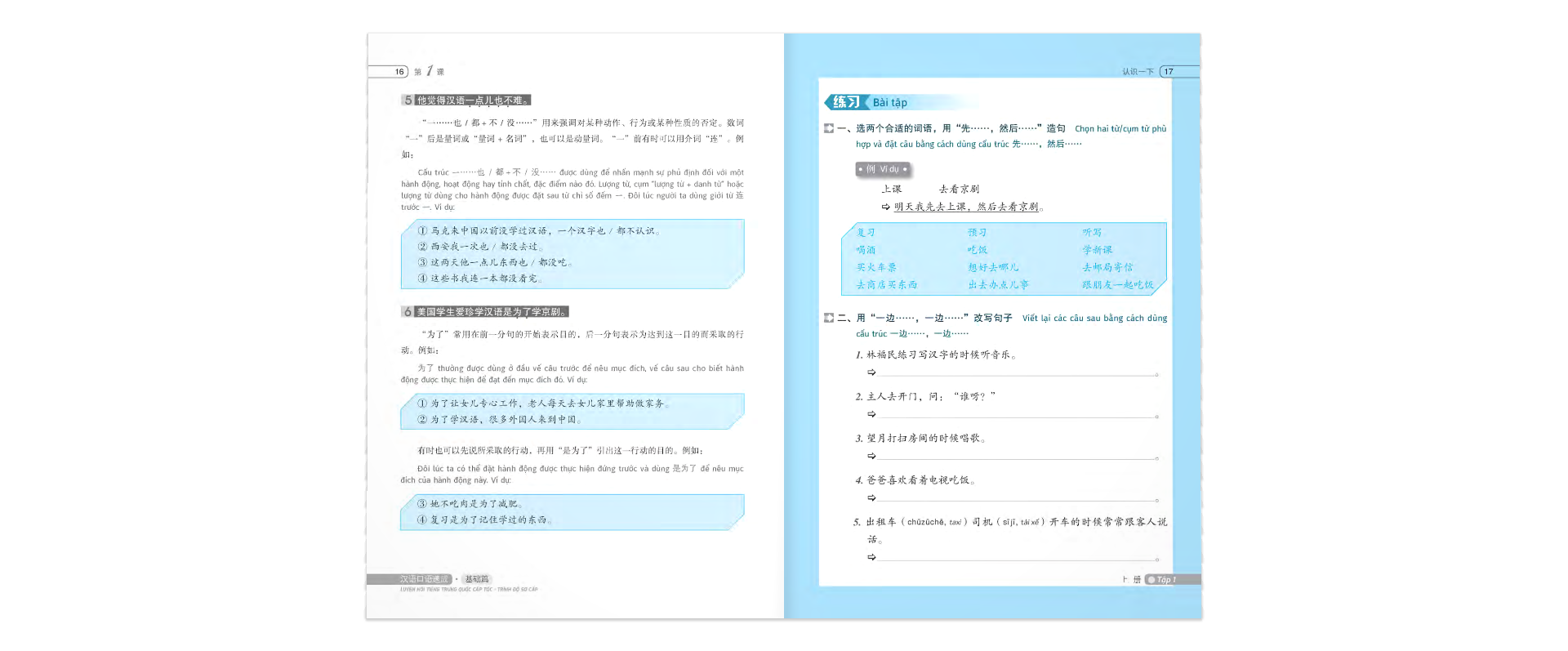Click the Tập 1 volume label
Viewport: 1568px width, 651px height.
click(1165, 580)
